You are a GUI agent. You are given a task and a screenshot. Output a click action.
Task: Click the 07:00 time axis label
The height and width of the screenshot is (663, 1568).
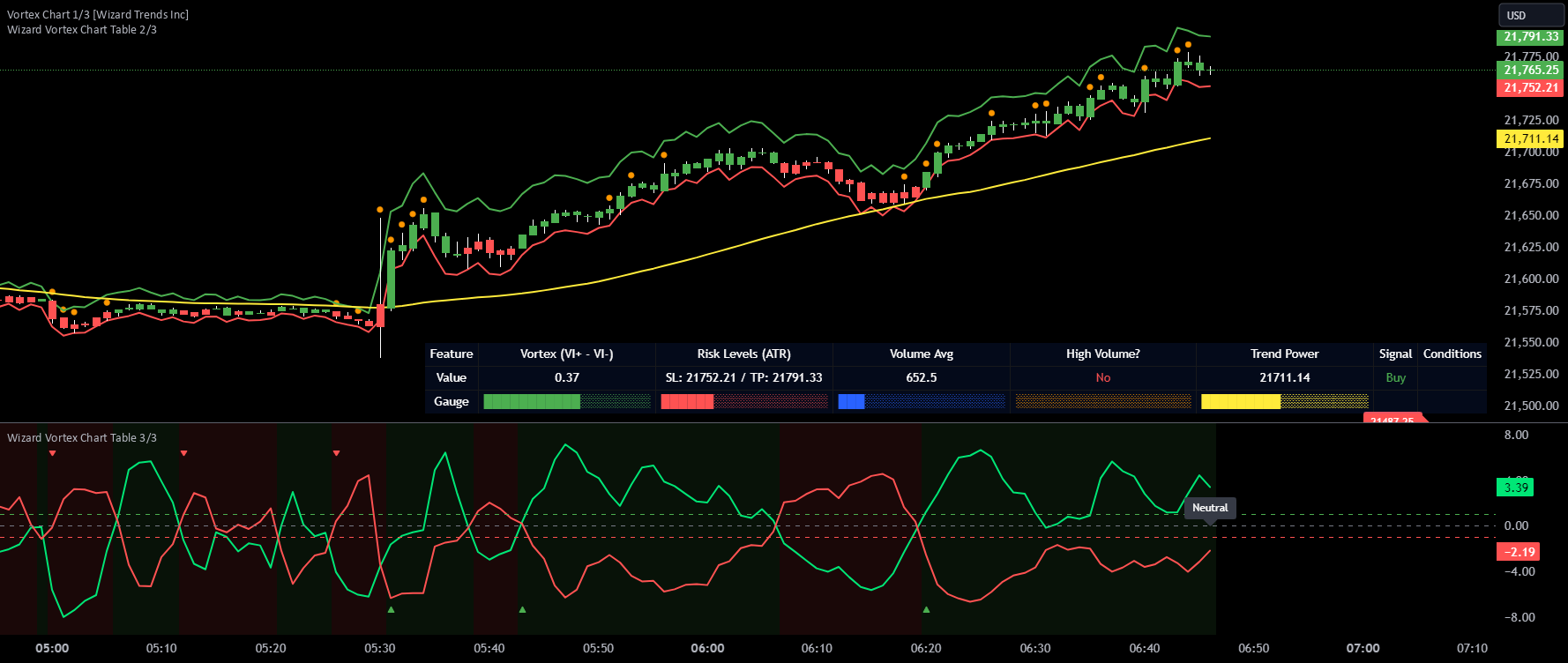(1363, 648)
